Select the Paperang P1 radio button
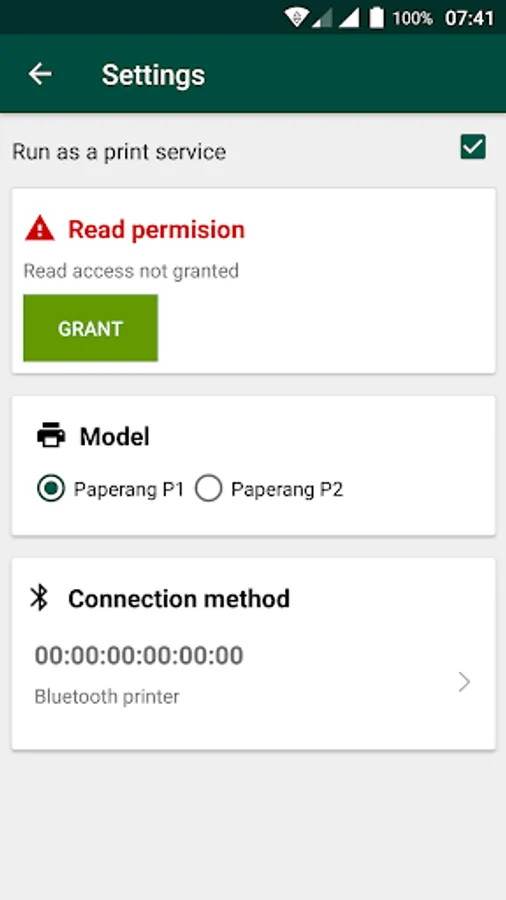The height and width of the screenshot is (900, 506). tap(51, 489)
